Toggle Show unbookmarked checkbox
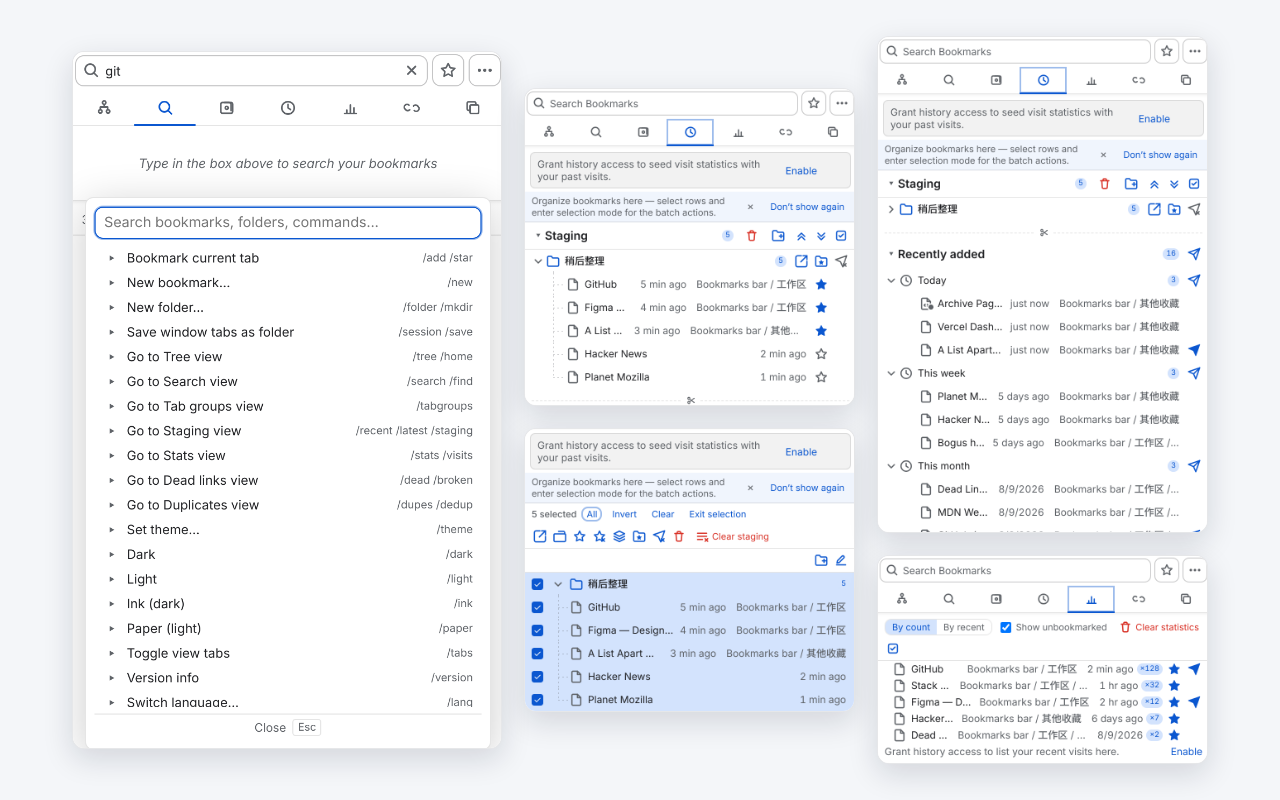 (x=1006, y=627)
